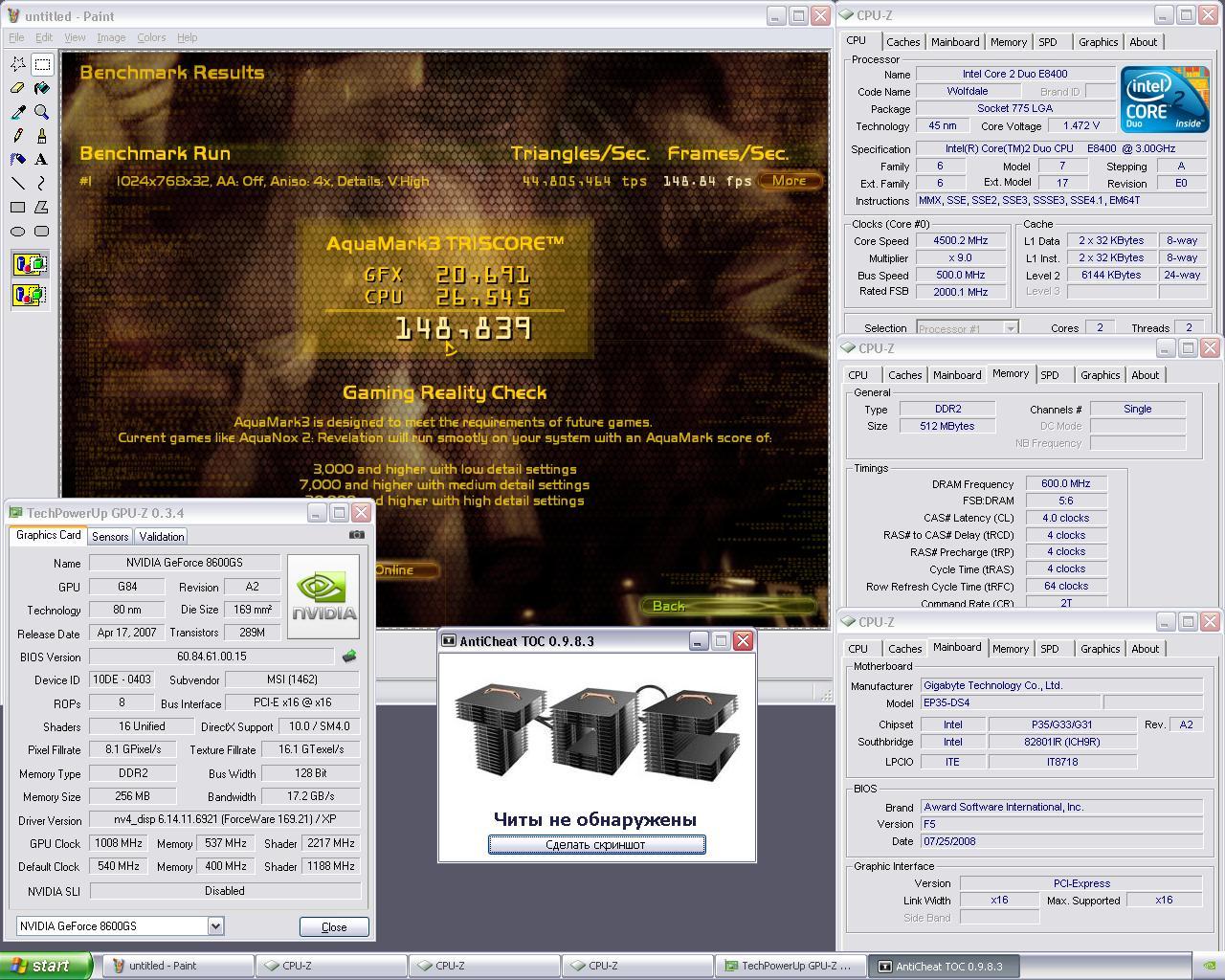The image size is (1225, 980).
Task: Click the NVIDIA logo in GPU-Z
Action: tap(324, 595)
